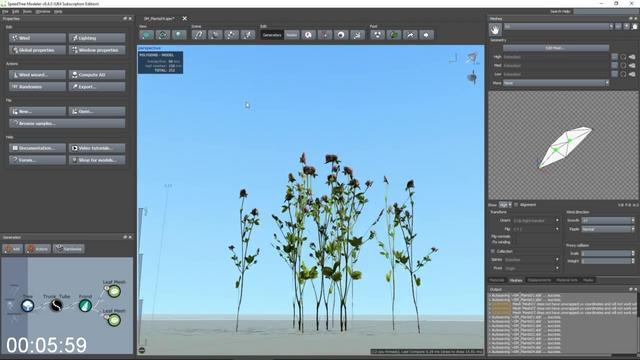The width and height of the screenshot is (640, 360).
Task: Click the round icon in the viewport's bottom-left corner
Action: [x=142, y=350]
